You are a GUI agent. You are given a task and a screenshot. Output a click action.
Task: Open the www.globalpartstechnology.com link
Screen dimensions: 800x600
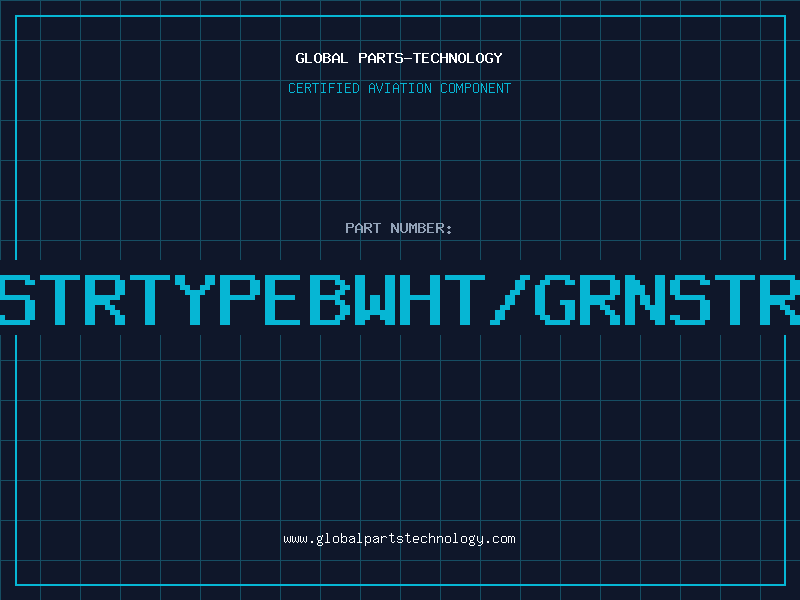[x=399, y=539]
